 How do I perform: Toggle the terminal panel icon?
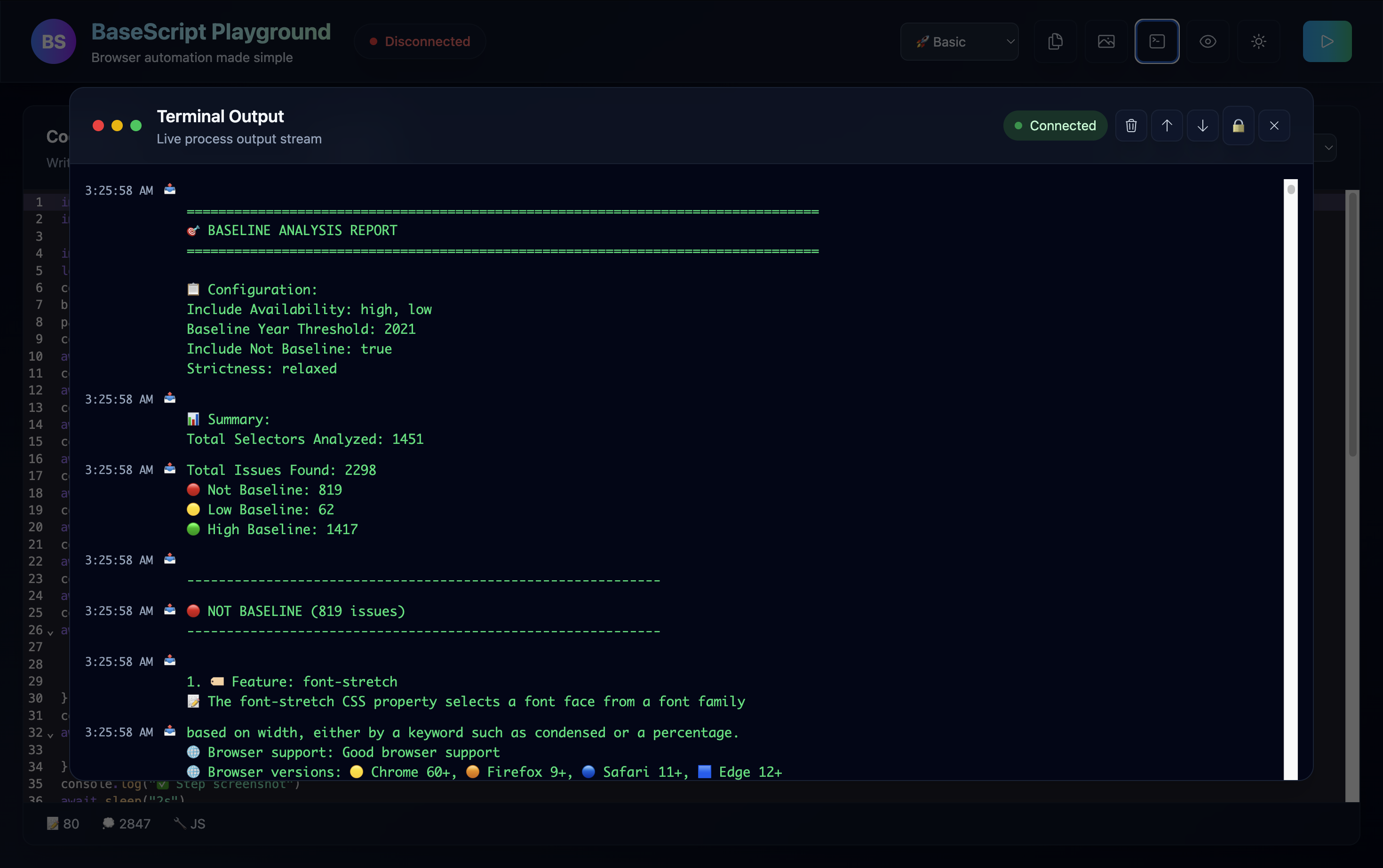coord(1157,41)
